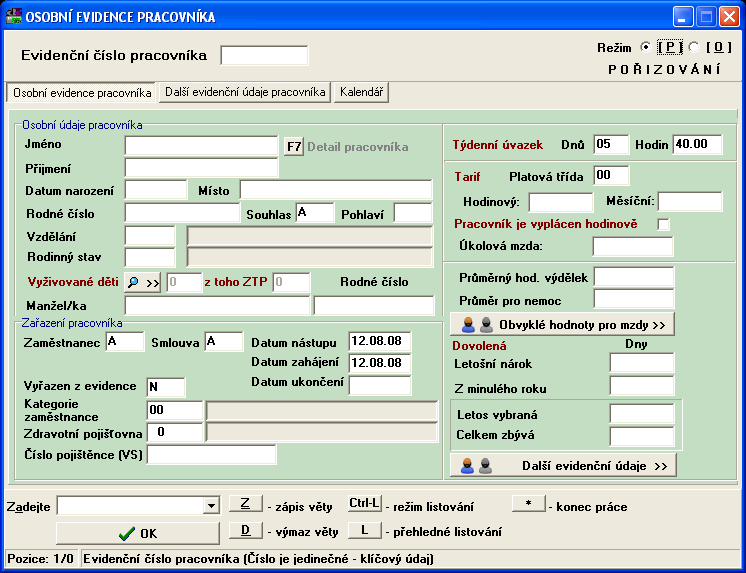This screenshot has height=573, width=746.
Task: Click the Datum ukončení field
Action: [380, 385]
